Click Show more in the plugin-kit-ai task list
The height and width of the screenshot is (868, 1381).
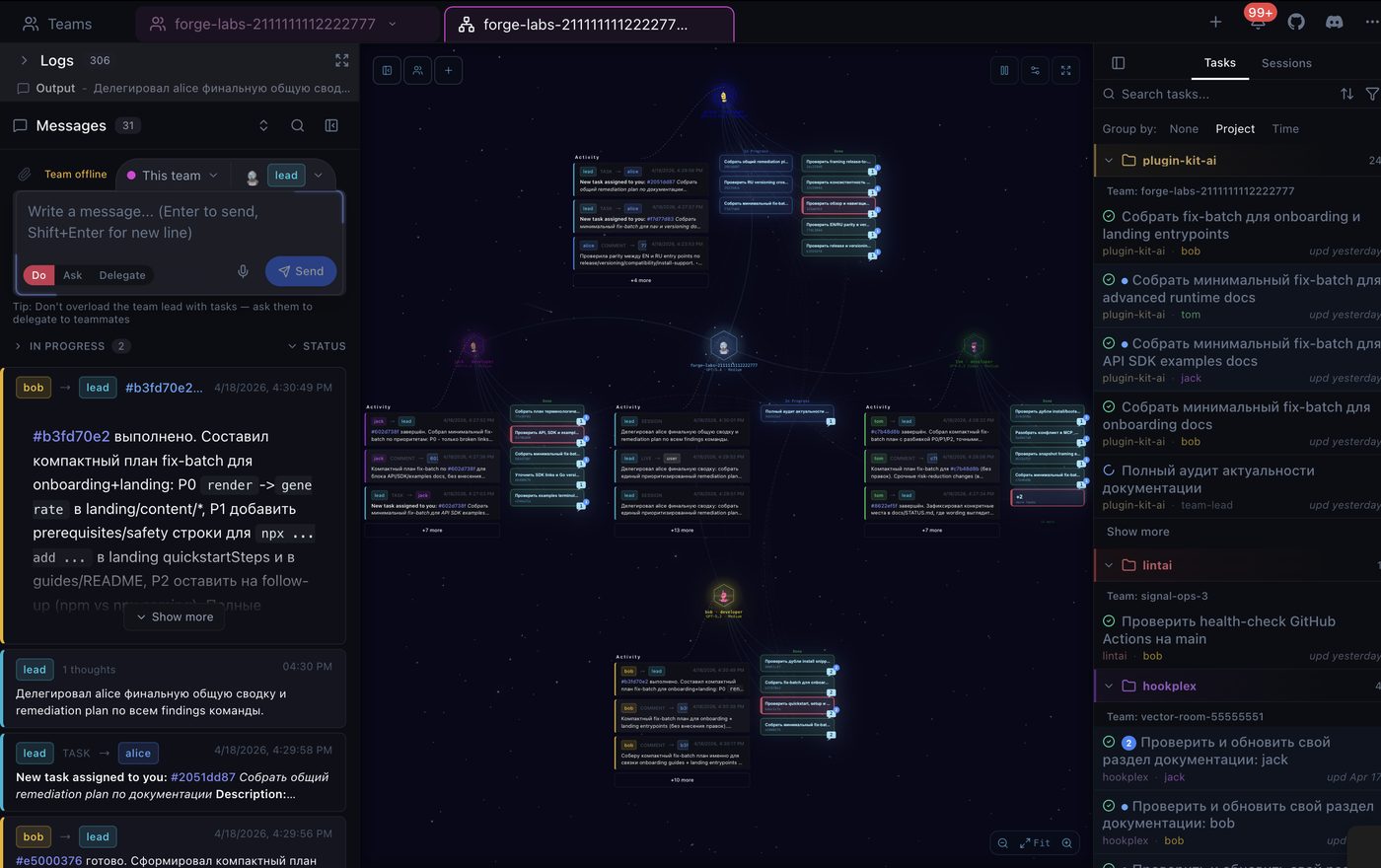(x=1137, y=532)
